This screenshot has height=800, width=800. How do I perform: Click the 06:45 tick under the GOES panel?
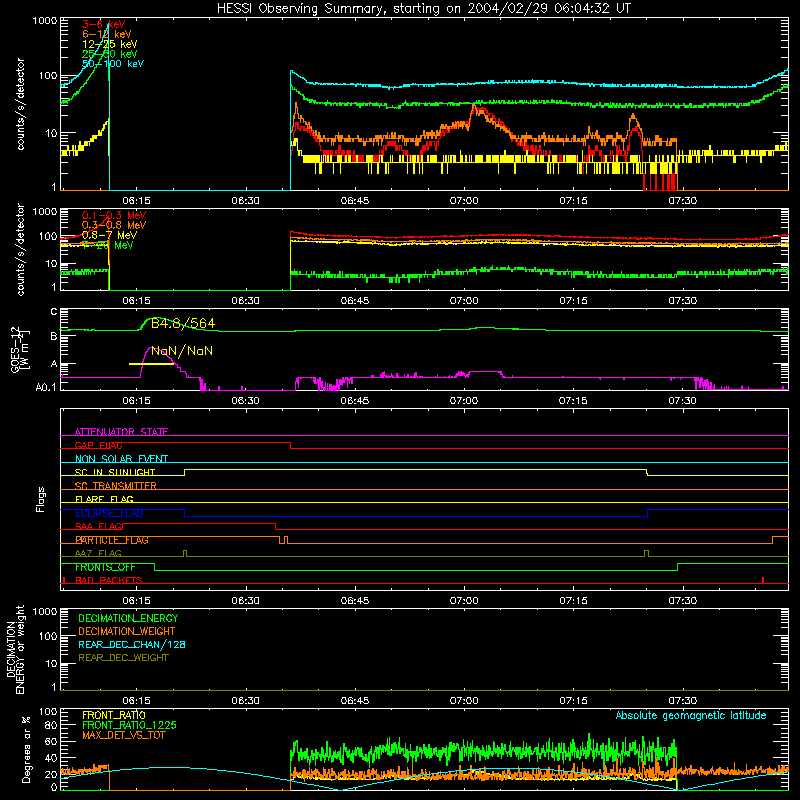click(355, 401)
